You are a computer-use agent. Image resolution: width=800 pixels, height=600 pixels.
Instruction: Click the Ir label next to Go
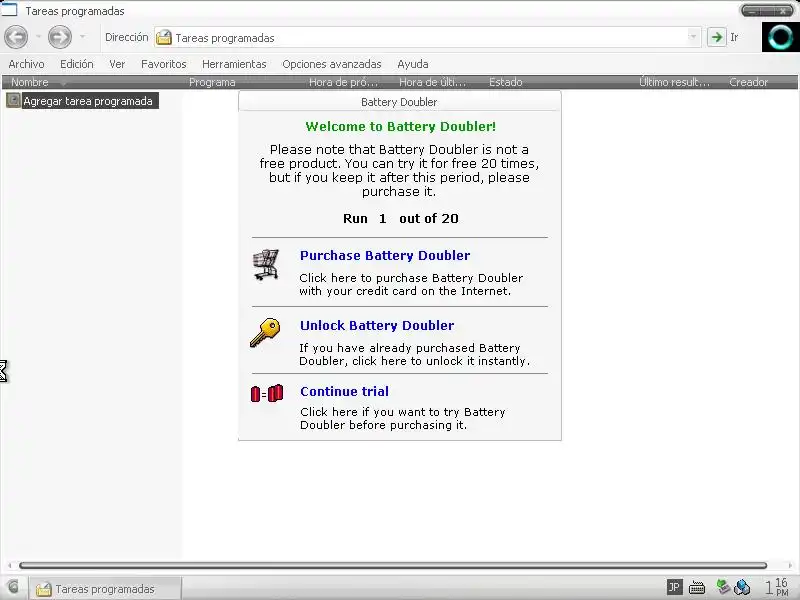pos(734,37)
